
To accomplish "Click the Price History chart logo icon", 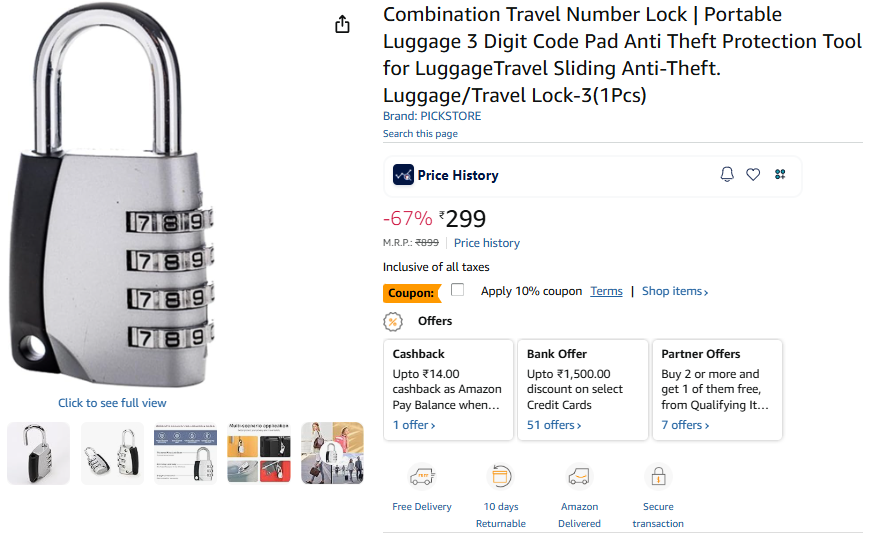I will (x=403, y=175).
